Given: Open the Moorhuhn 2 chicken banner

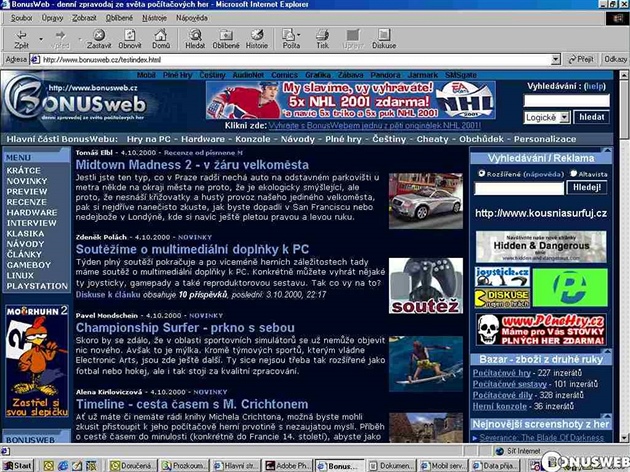Looking at the screenshot, I should (x=37, y=361).
